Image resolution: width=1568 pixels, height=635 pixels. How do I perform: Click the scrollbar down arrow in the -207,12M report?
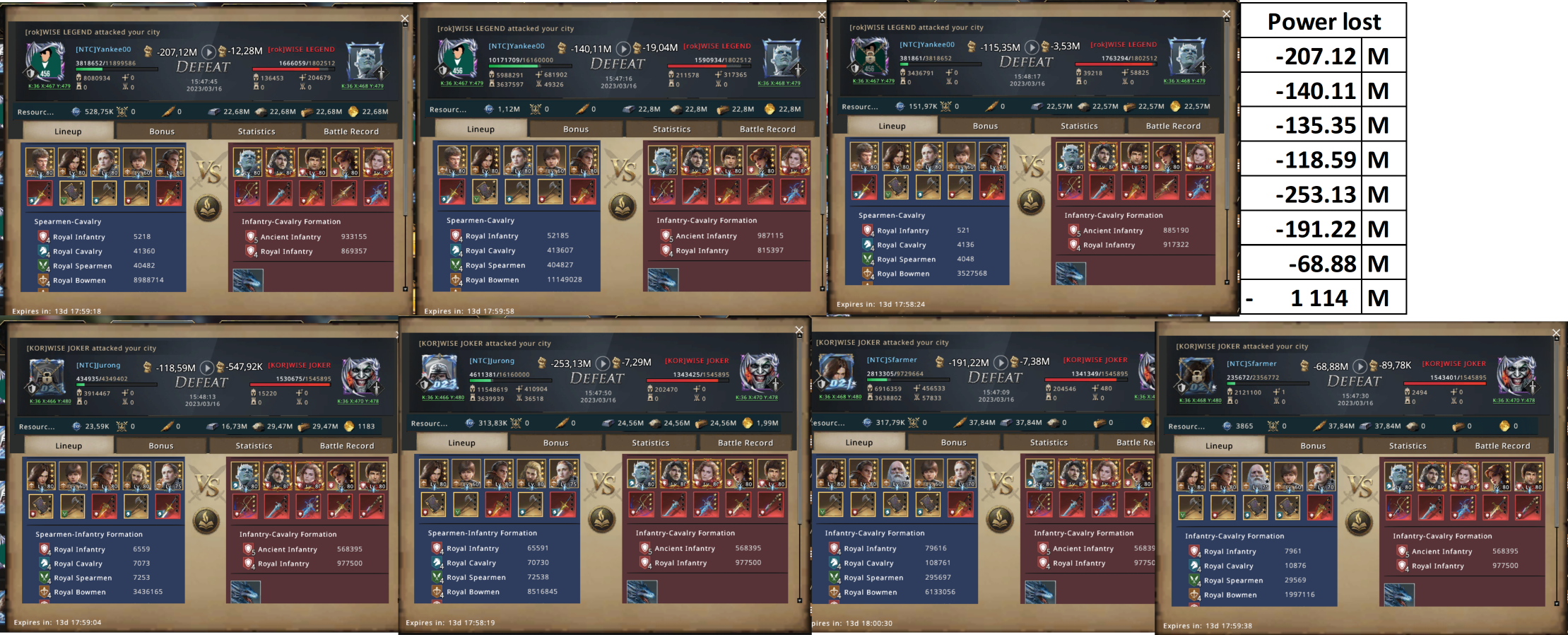(405, 289)
